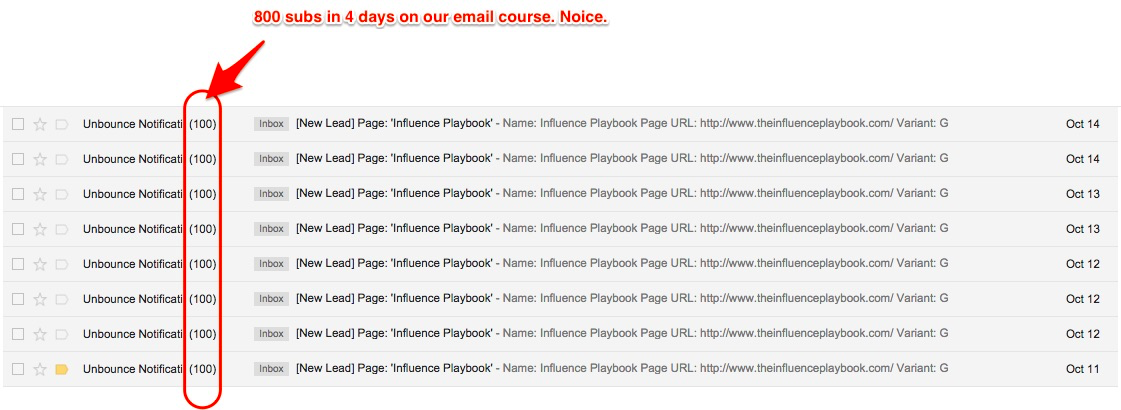Click the yellow importance marker on Oct 11 email
Viewport: 1121px width, 410px height.
point(61,369)
